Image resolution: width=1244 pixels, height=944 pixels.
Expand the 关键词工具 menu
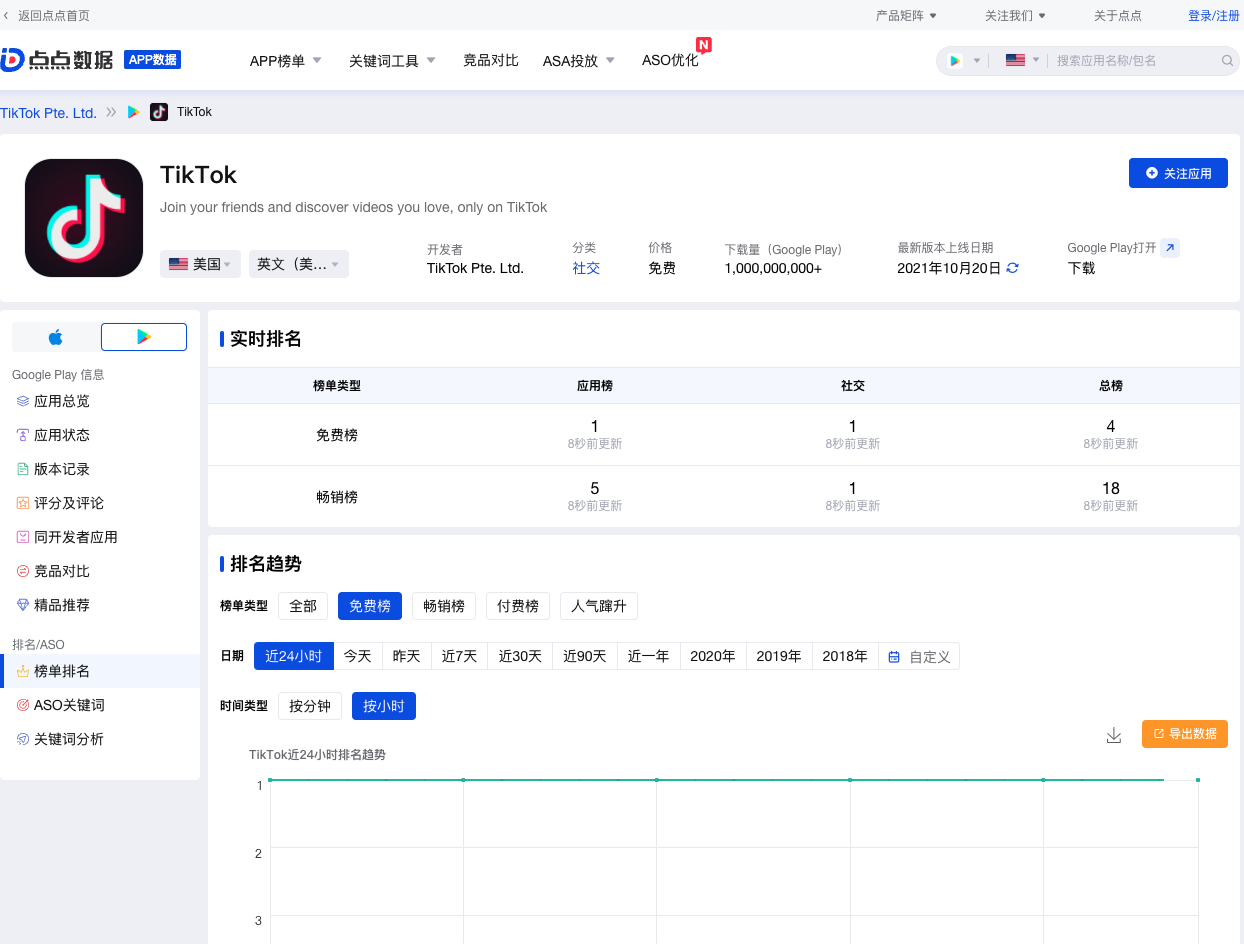(392, 61)
